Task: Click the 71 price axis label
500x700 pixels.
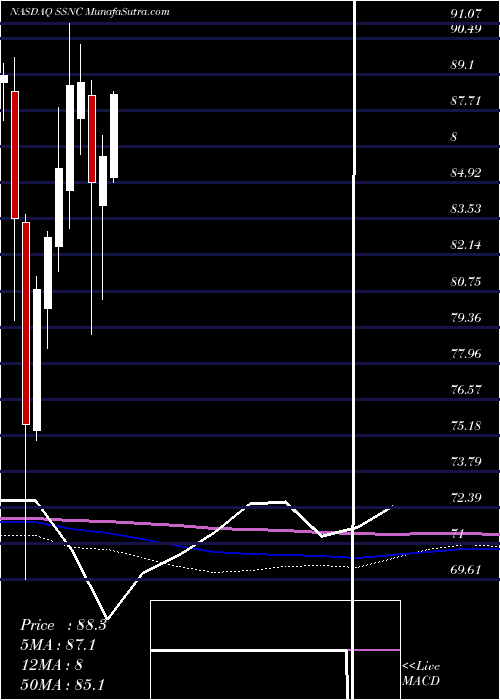Action: pos(458,534)
